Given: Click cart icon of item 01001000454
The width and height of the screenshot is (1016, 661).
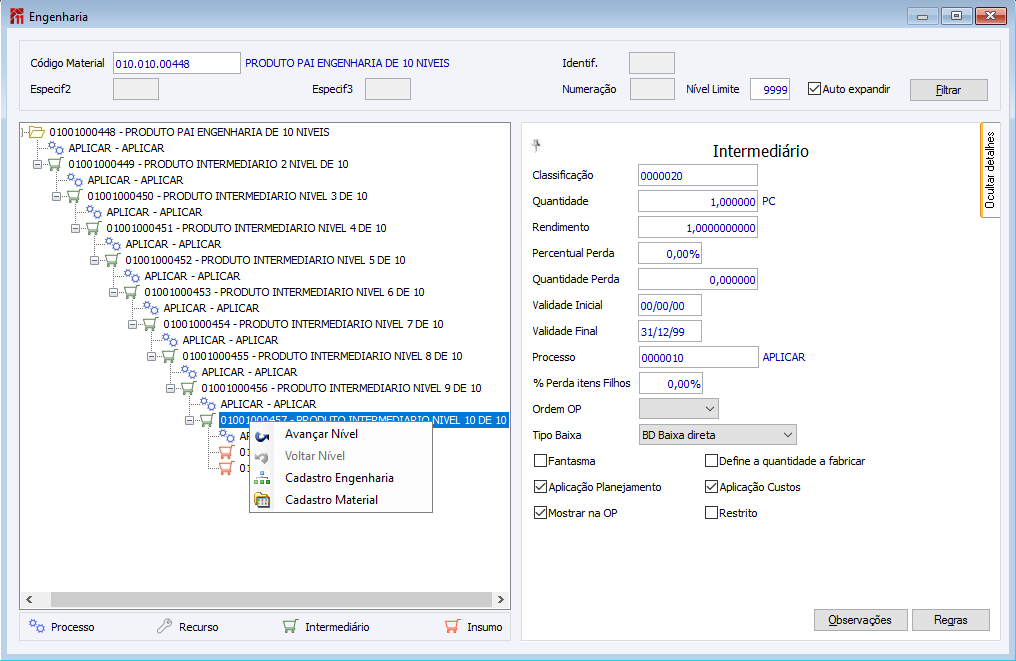Looking at the screenshot, I should (x=150, y=324).
